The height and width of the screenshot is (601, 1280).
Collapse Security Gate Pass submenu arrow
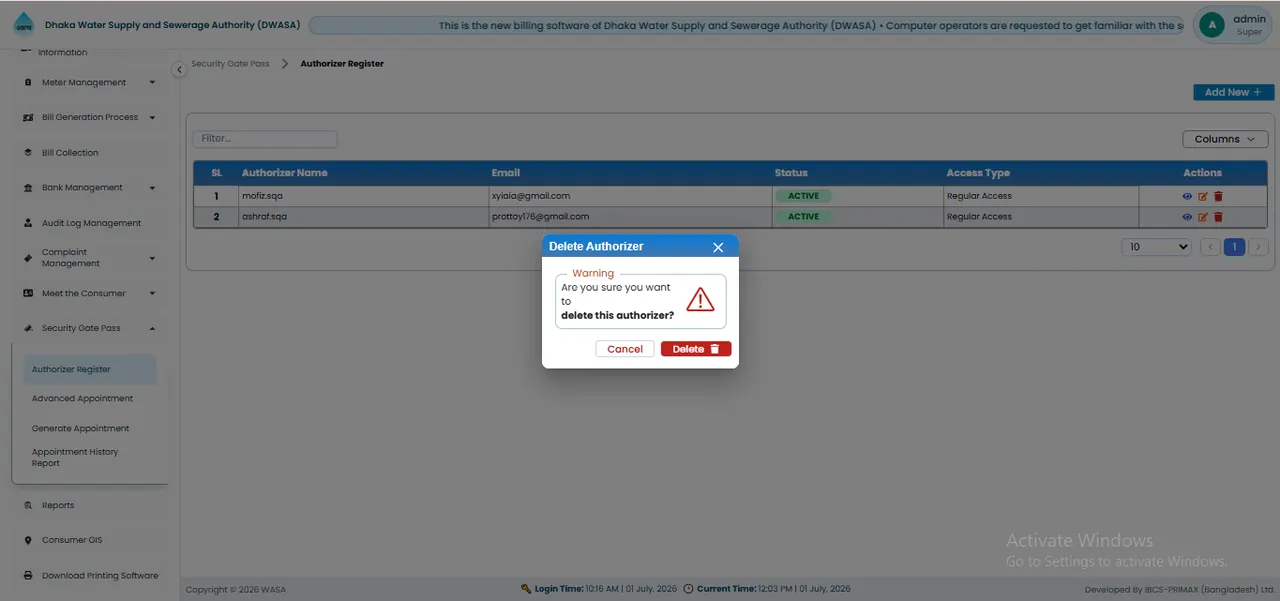[153, 329]
